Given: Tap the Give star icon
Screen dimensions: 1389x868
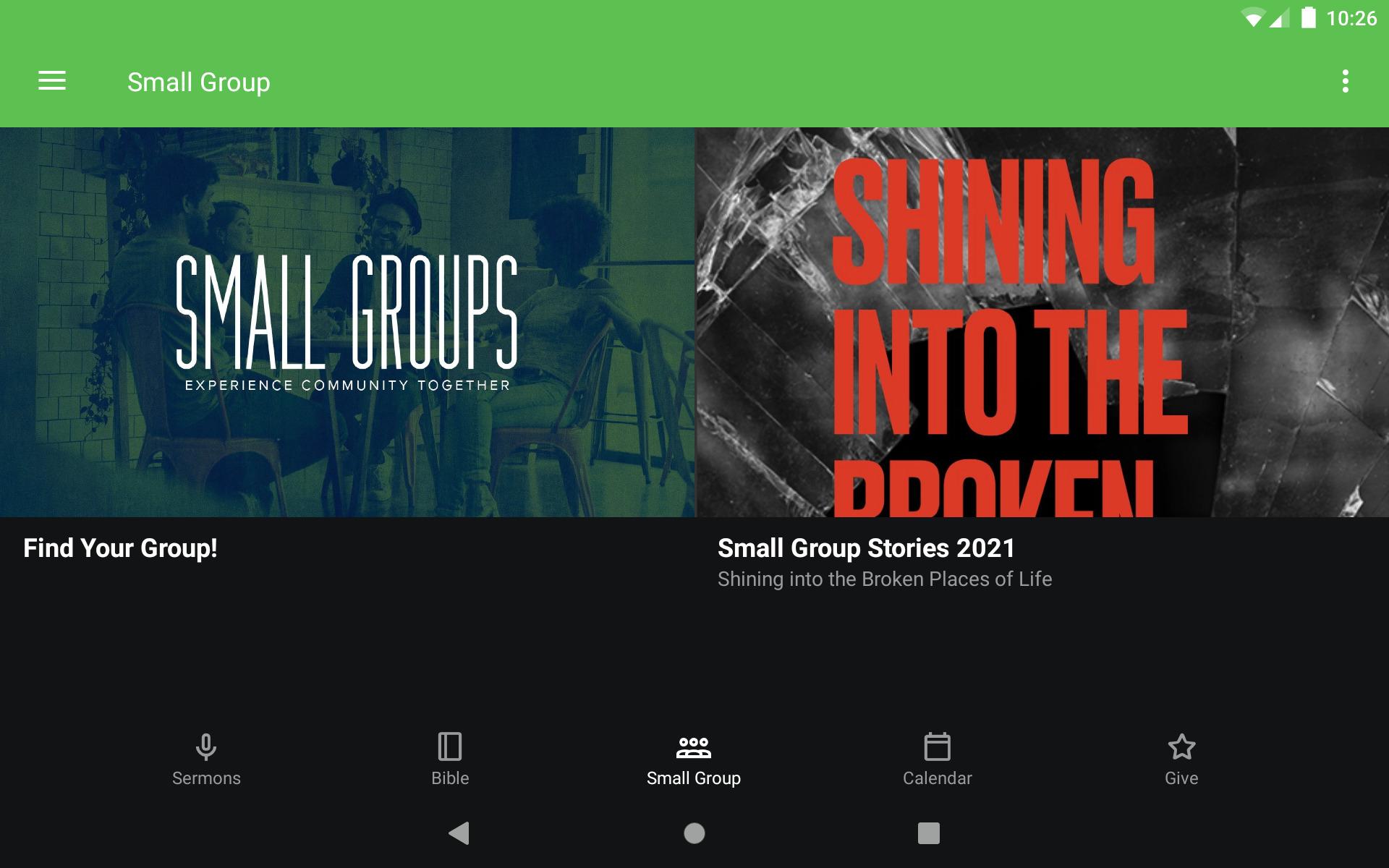Looking at the screenshot, I should [x=1181, y=746].
